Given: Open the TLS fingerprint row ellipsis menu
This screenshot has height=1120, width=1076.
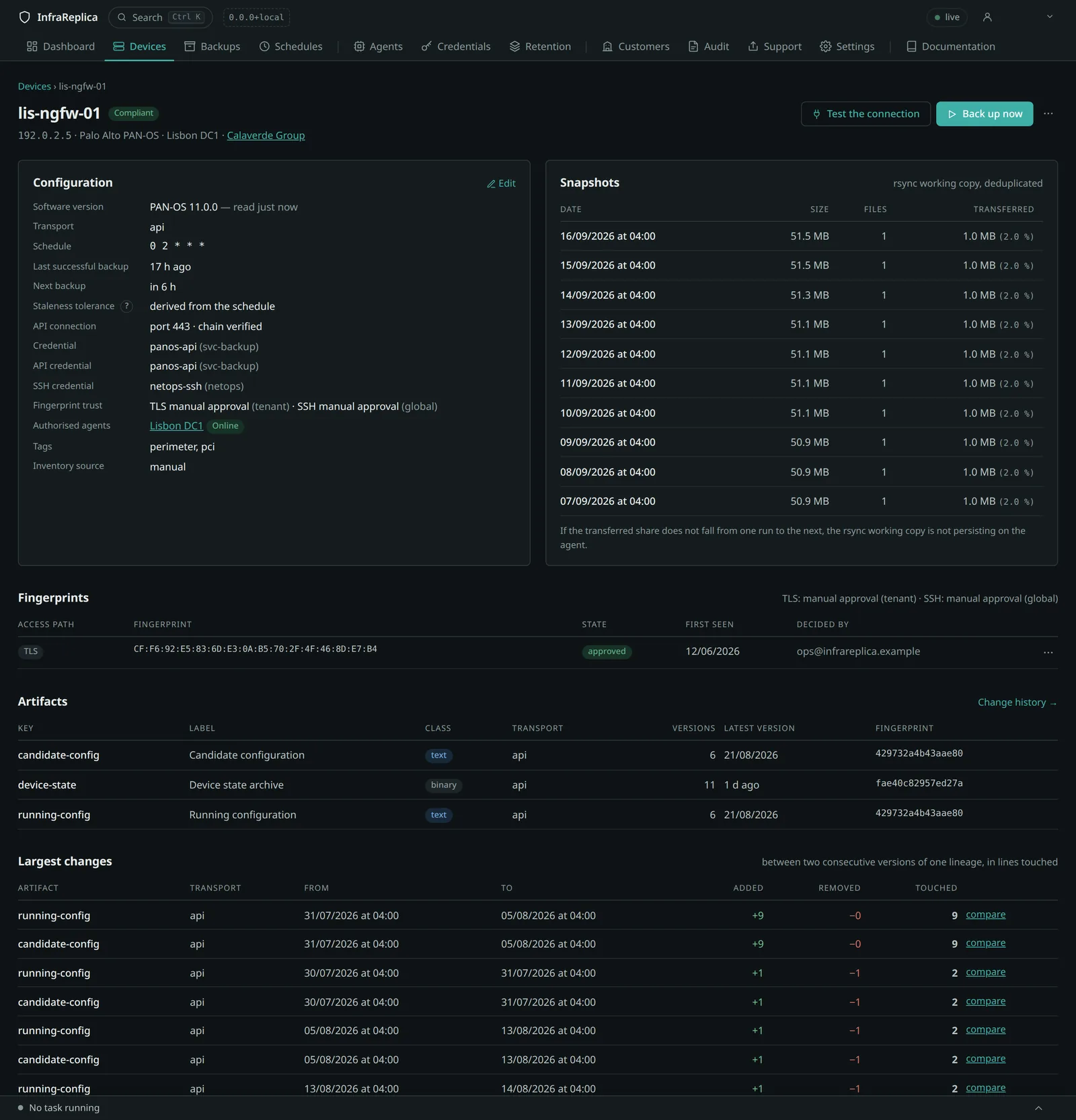Looking at the screenshot, I should click(1048, 653).
